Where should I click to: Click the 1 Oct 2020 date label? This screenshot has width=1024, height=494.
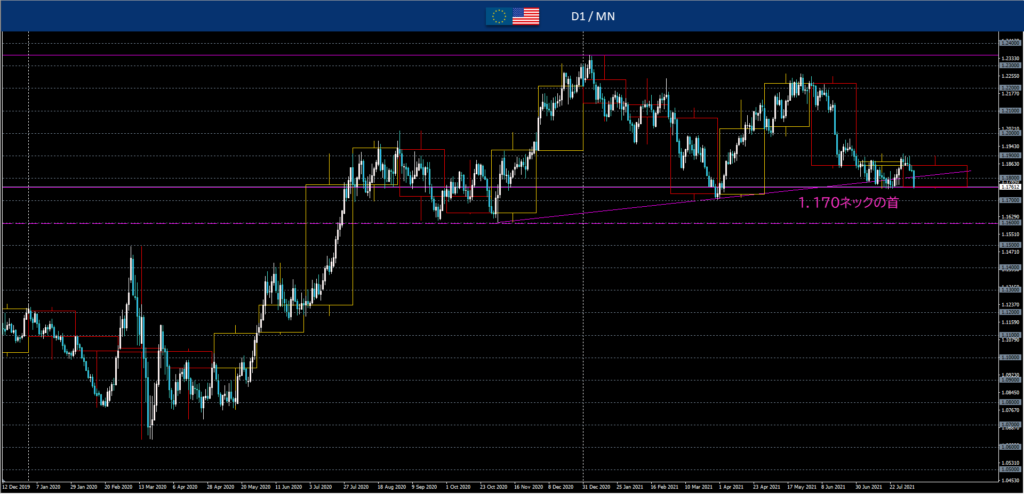pos(459,487)
